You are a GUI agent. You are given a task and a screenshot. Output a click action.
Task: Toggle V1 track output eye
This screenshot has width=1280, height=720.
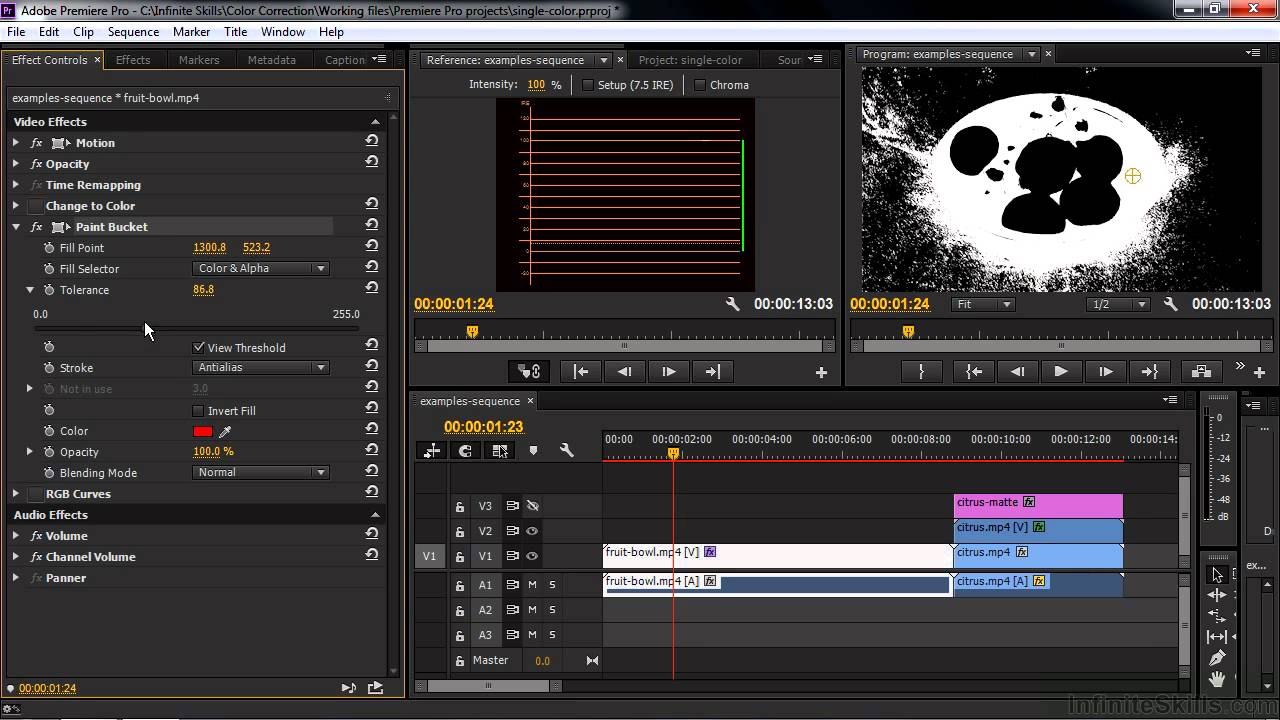[532, 556]
